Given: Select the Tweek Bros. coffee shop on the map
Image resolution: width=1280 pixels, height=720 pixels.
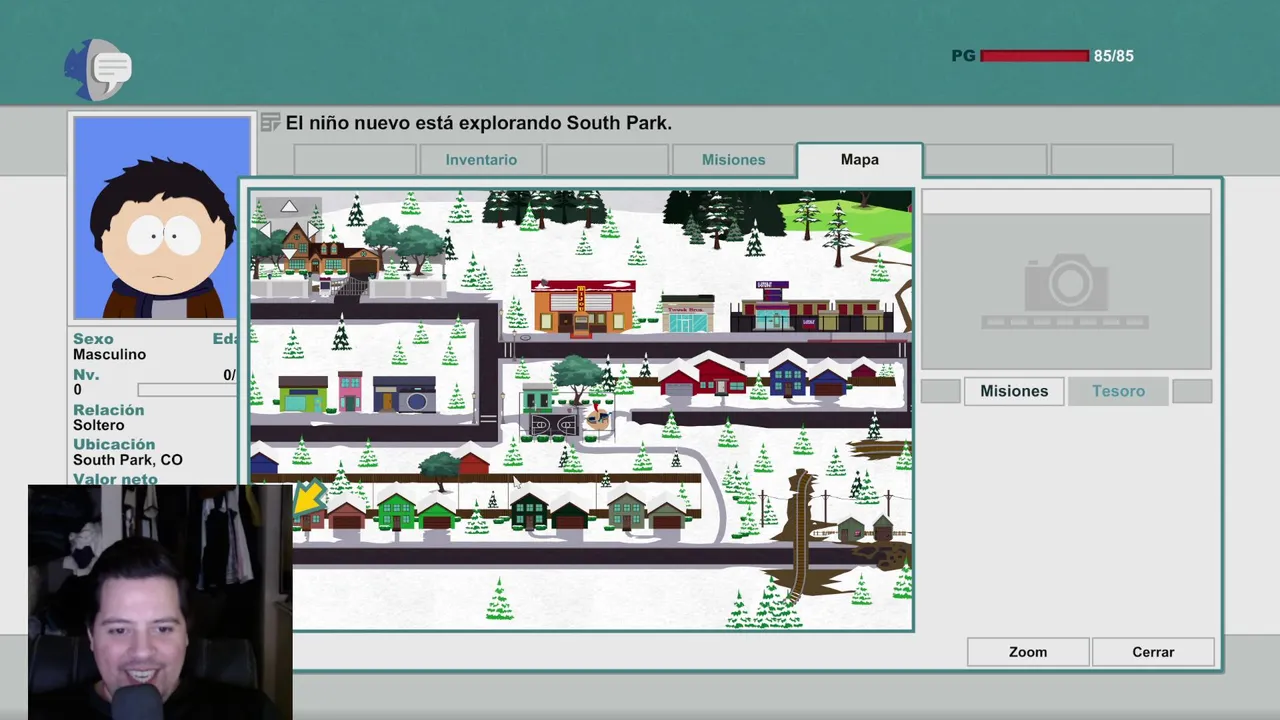Looking at the screenshot, I should point(688,313).
